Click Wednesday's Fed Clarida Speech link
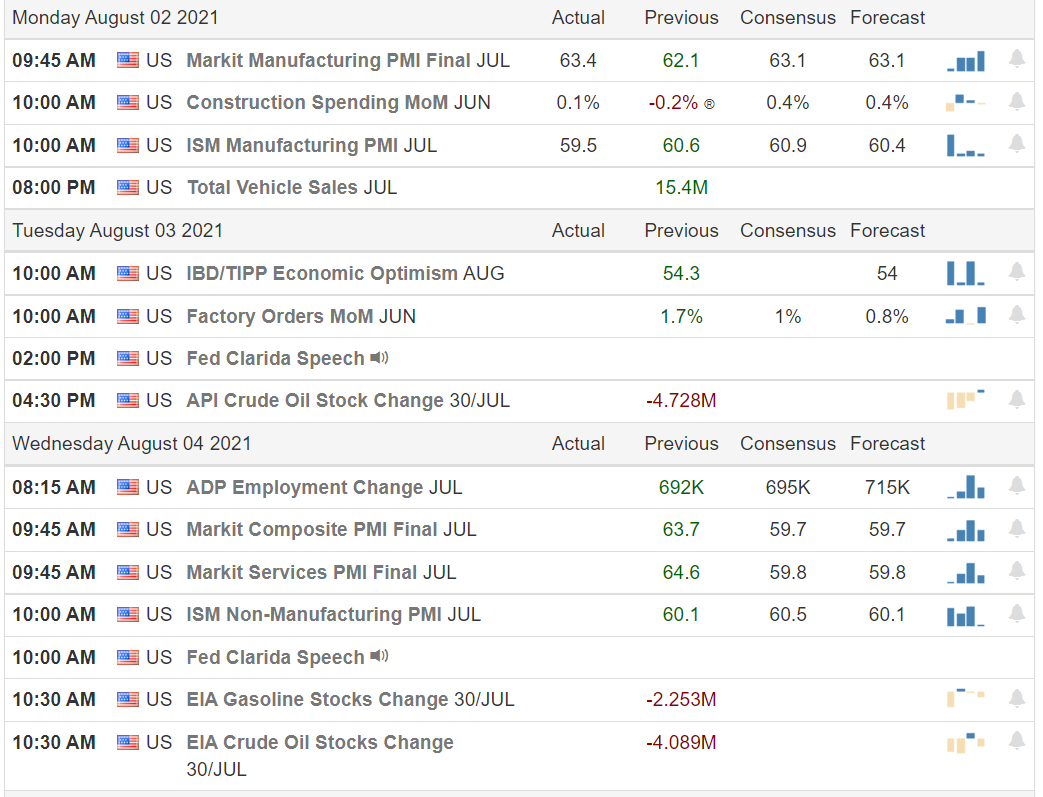The width and height of the screenshot is (1043, 797). click(275, 657)
